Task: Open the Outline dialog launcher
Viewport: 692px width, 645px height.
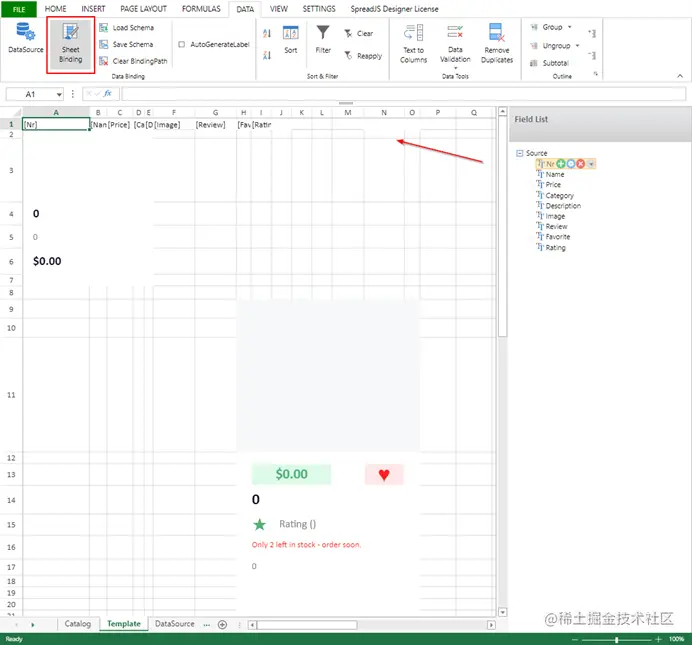Action: 595,74
